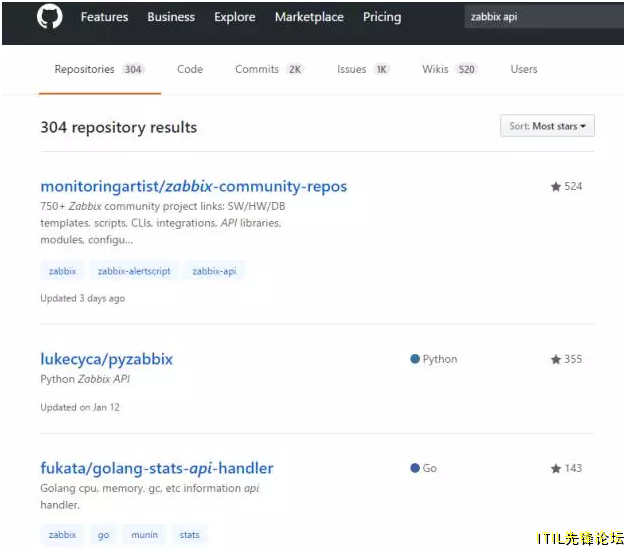Image resolution: width=624 pixels, height=549 pixels.
Task: Open Explore in the top navigation
Action: (x=235, y=17)
